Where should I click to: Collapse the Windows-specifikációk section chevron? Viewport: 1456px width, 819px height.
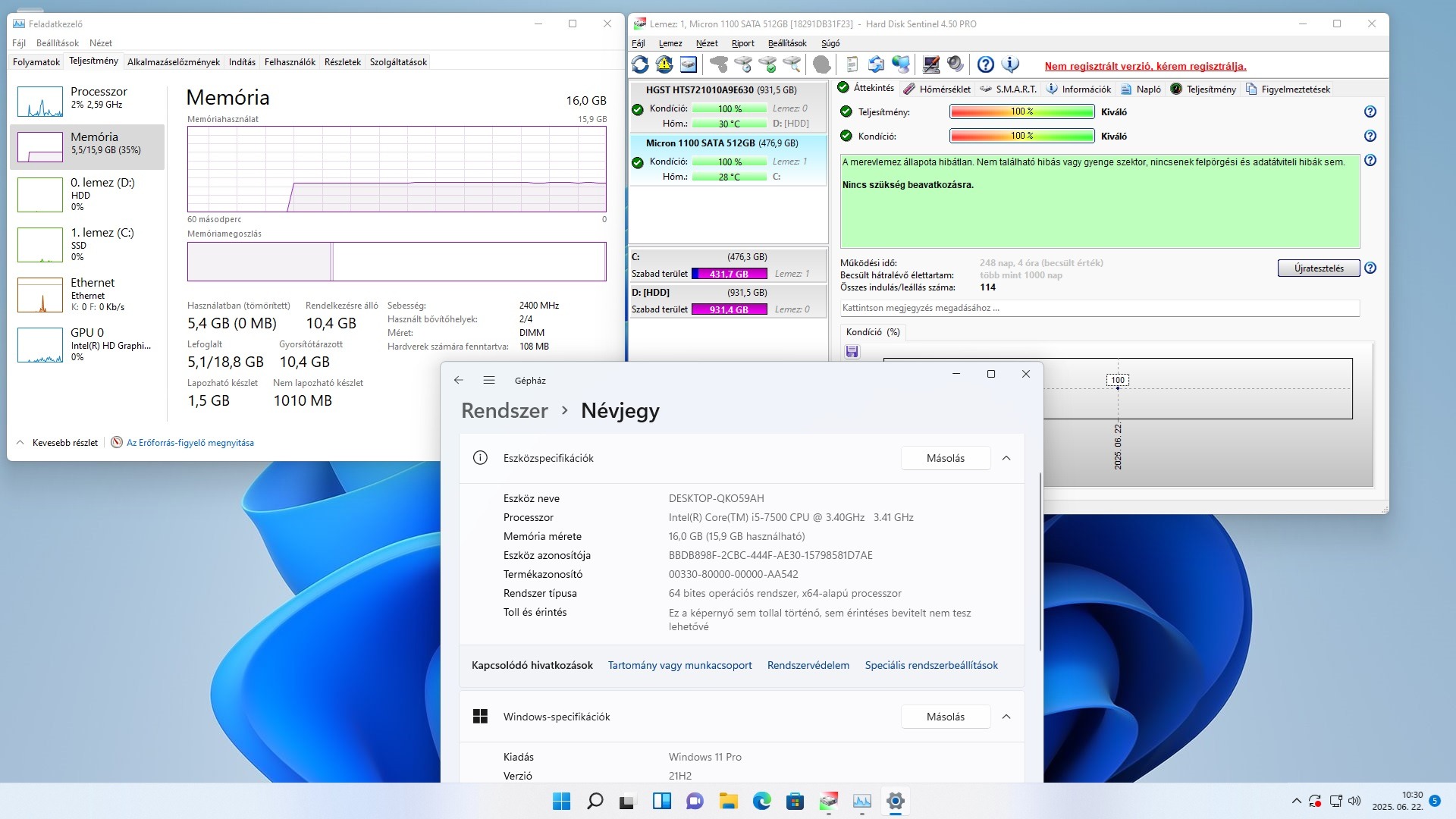(1006, 717)
